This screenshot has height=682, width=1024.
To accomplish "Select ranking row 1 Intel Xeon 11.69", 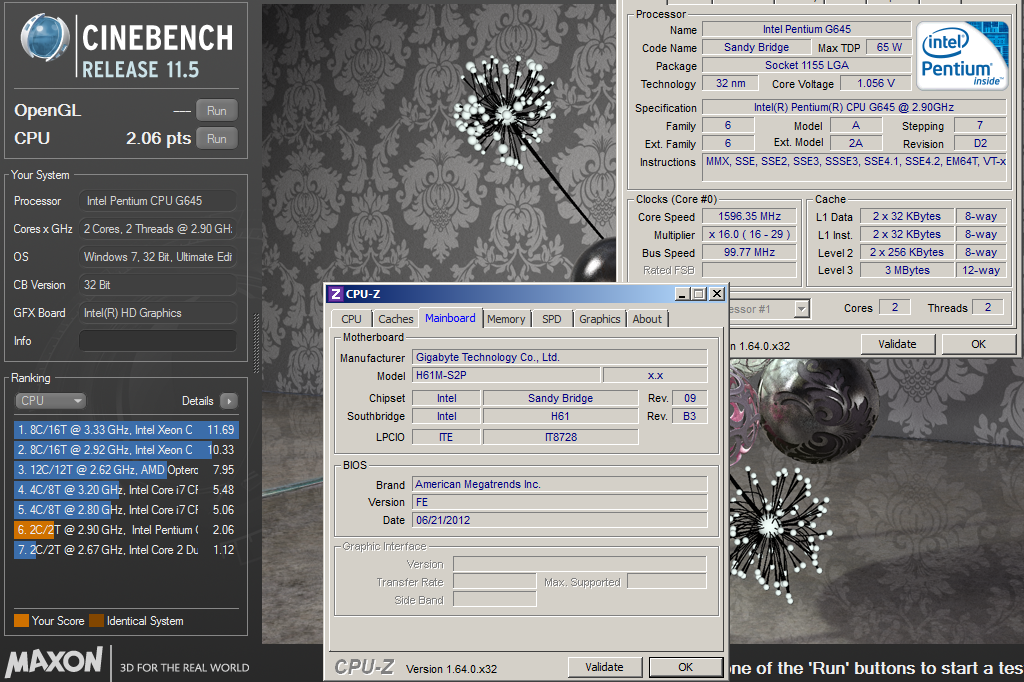I will coord(126,430).
